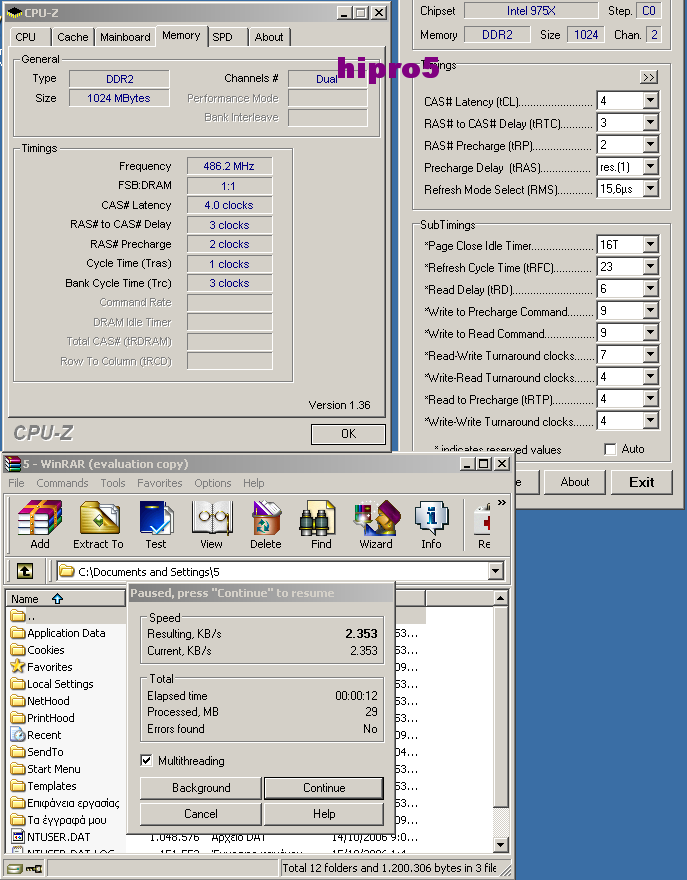Click the parent directory '..' folder icon
This screenshot has height=880, width=687.
[x=19, y=616]
